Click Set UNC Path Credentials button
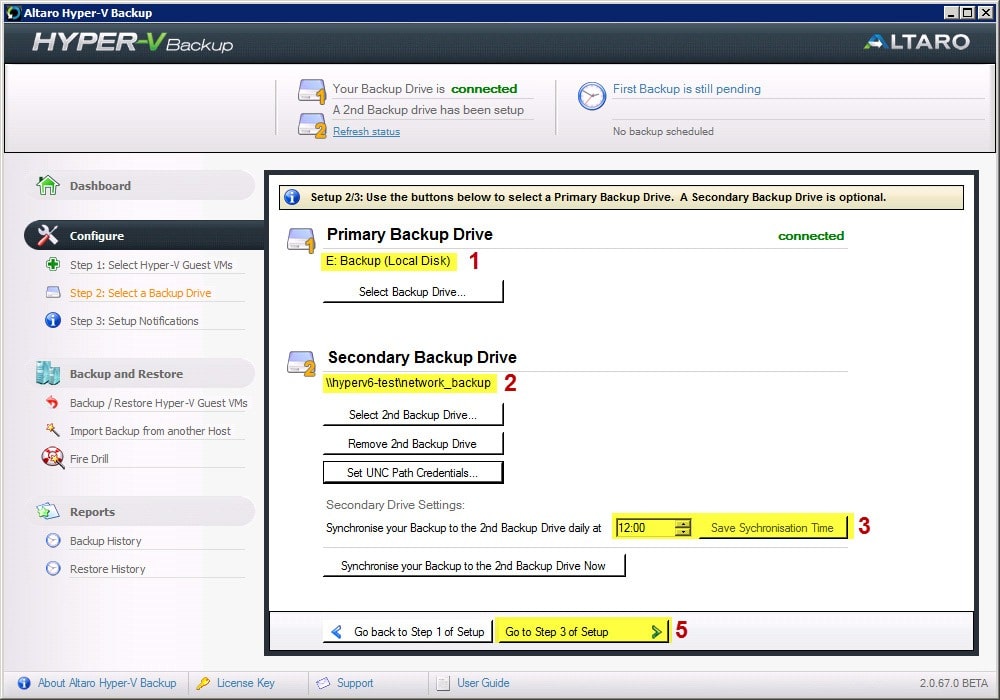Image resolution: width=1000 pixels, height=700 pixels. pyautogui.click(x=413, y=472)
